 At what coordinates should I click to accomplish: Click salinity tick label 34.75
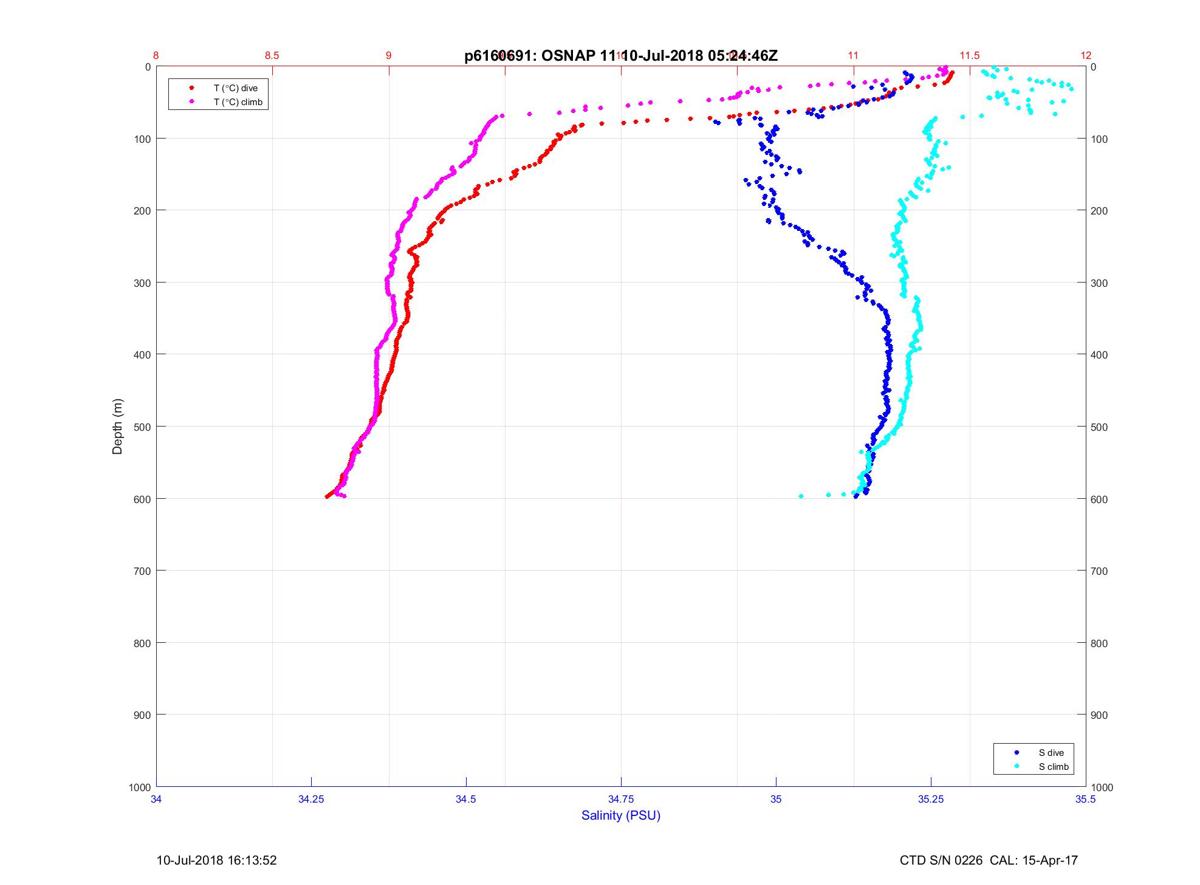(621, 799)
